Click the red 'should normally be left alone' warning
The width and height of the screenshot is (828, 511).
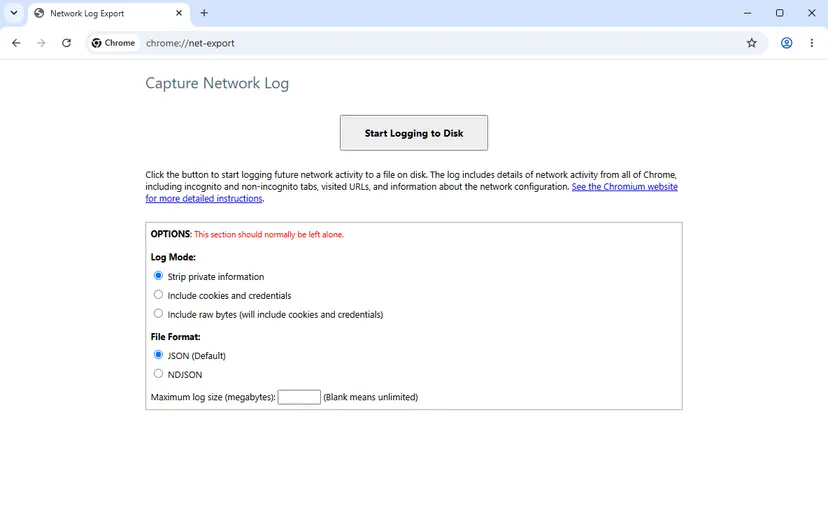(269, 234)
